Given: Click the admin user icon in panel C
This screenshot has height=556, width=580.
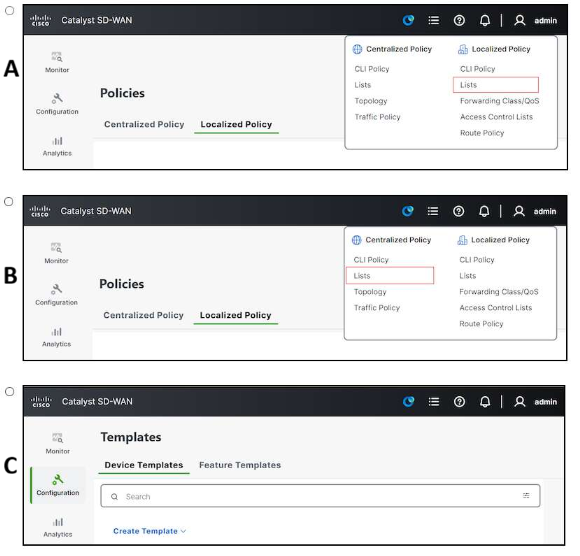Looking at the screenshot, I should 520,402.
